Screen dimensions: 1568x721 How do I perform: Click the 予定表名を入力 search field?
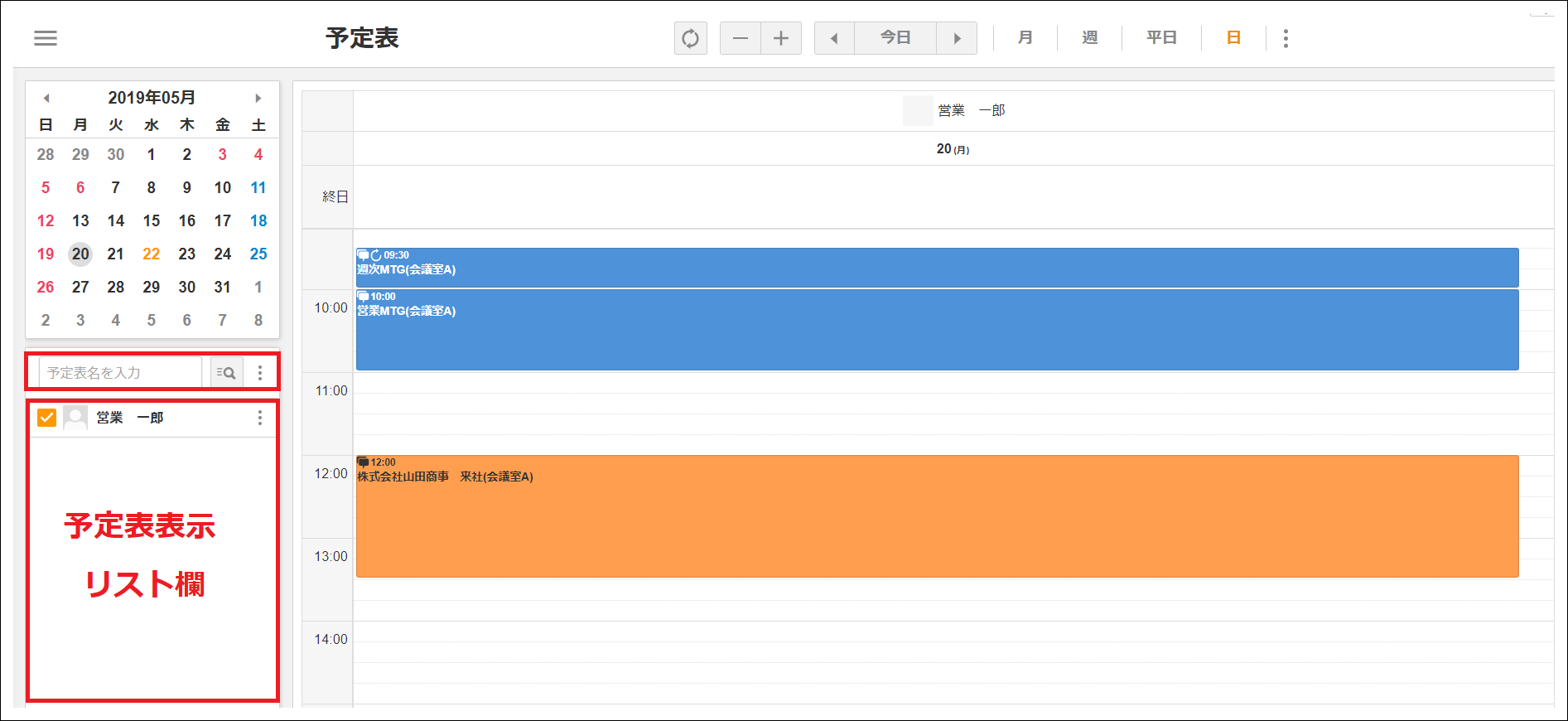(120, 373)
